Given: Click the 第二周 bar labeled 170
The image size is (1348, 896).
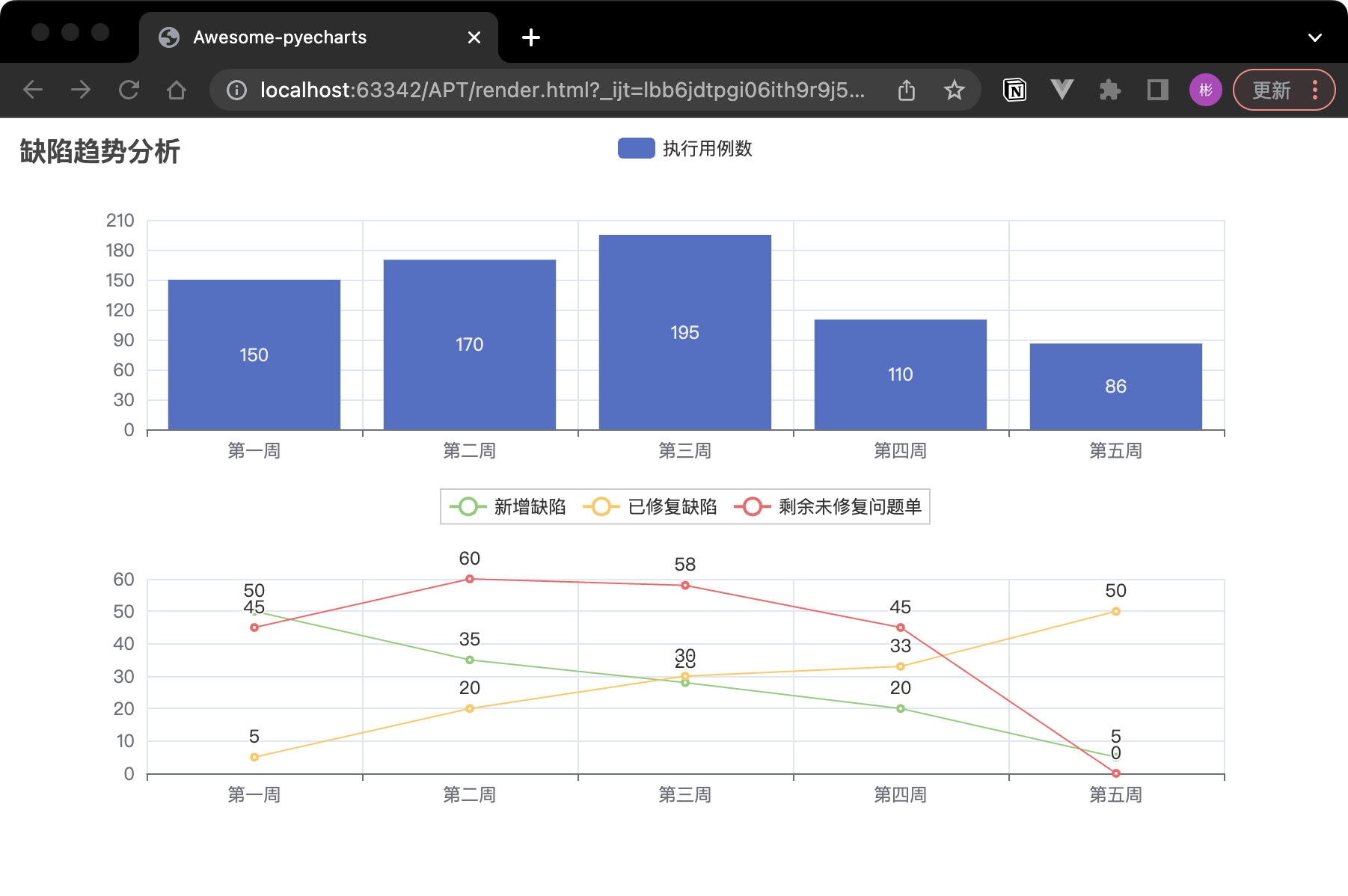Looking at the screenshot, I should (x=470, y=345).
